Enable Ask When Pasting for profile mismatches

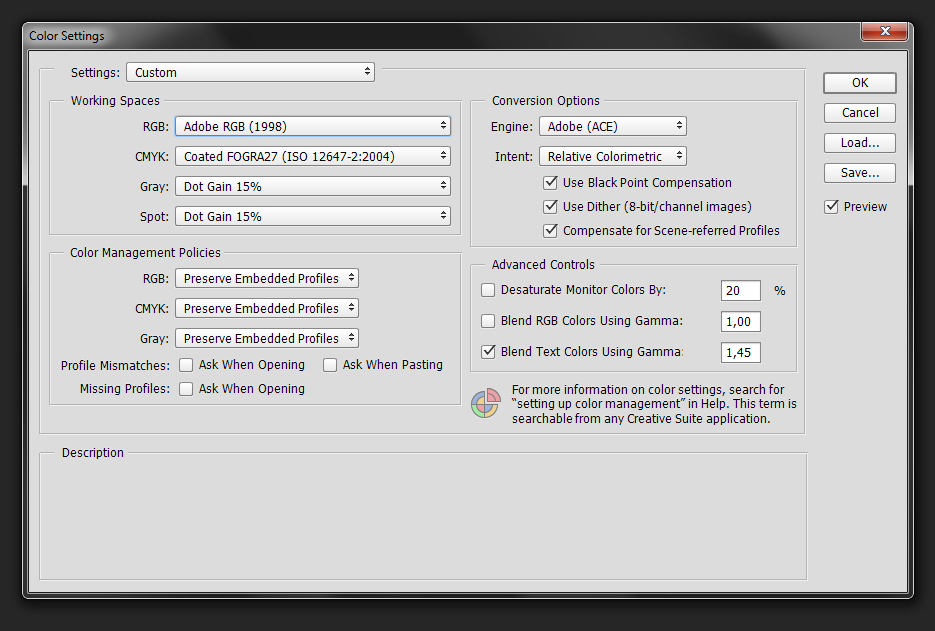[x=330, y=365]
